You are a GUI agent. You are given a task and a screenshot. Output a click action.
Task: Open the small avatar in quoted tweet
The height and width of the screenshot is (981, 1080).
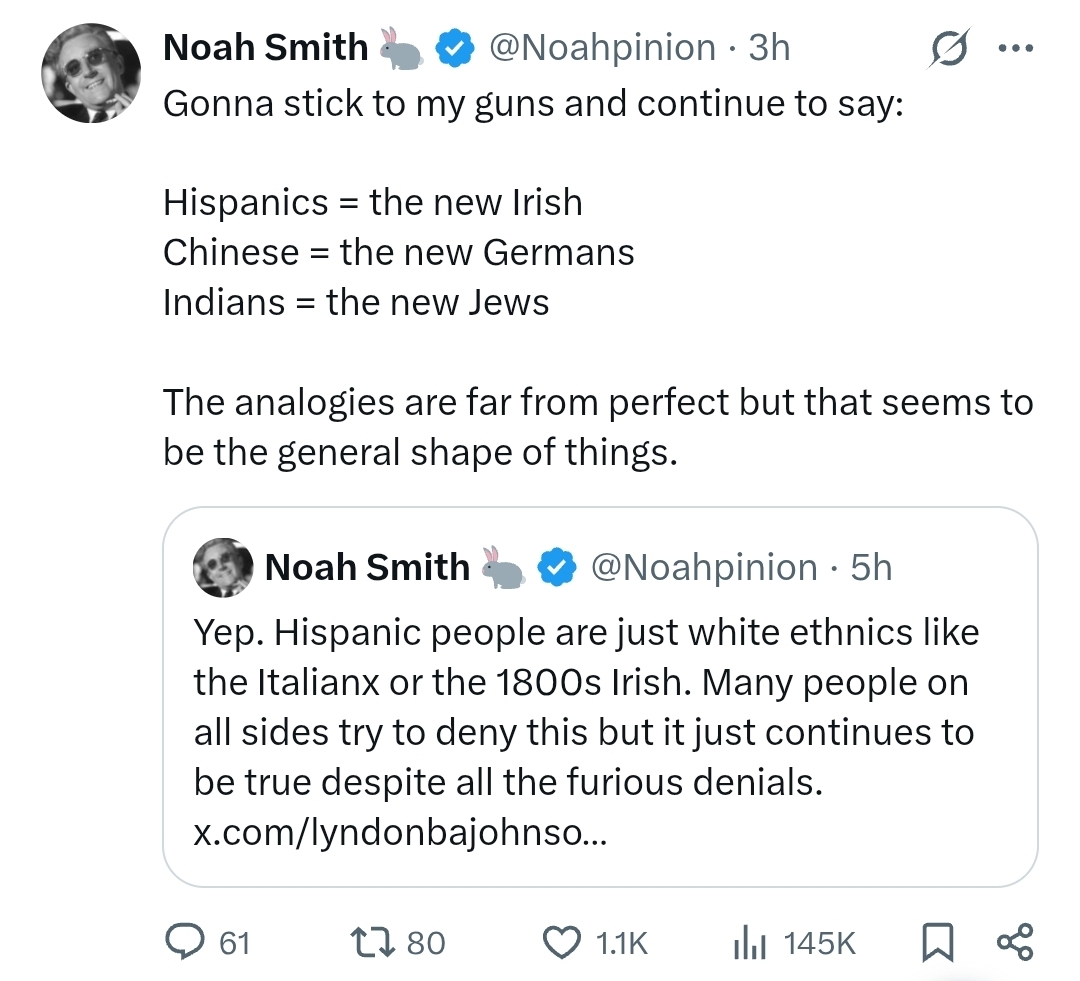(x=221, y=567)
